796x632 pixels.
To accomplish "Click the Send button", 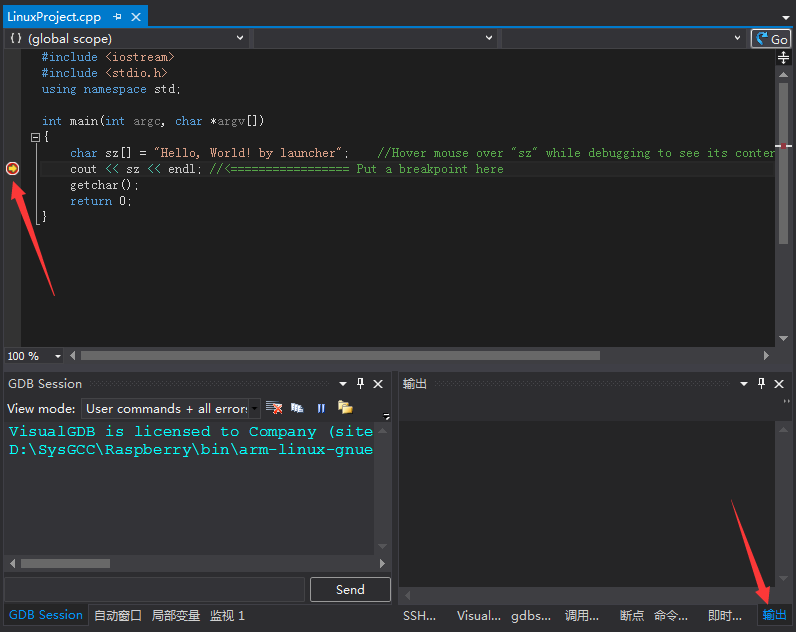I will tap(350, 589).
